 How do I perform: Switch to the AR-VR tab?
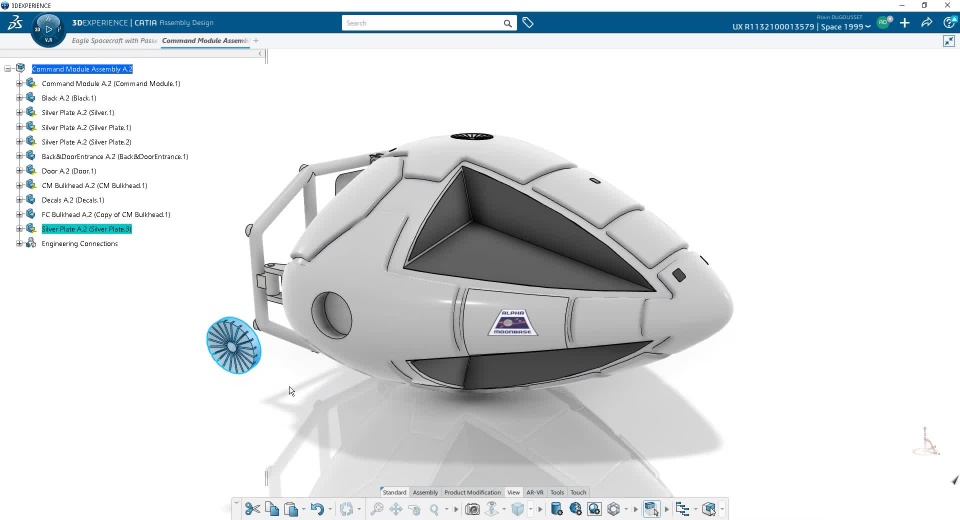tap(535, 492)
